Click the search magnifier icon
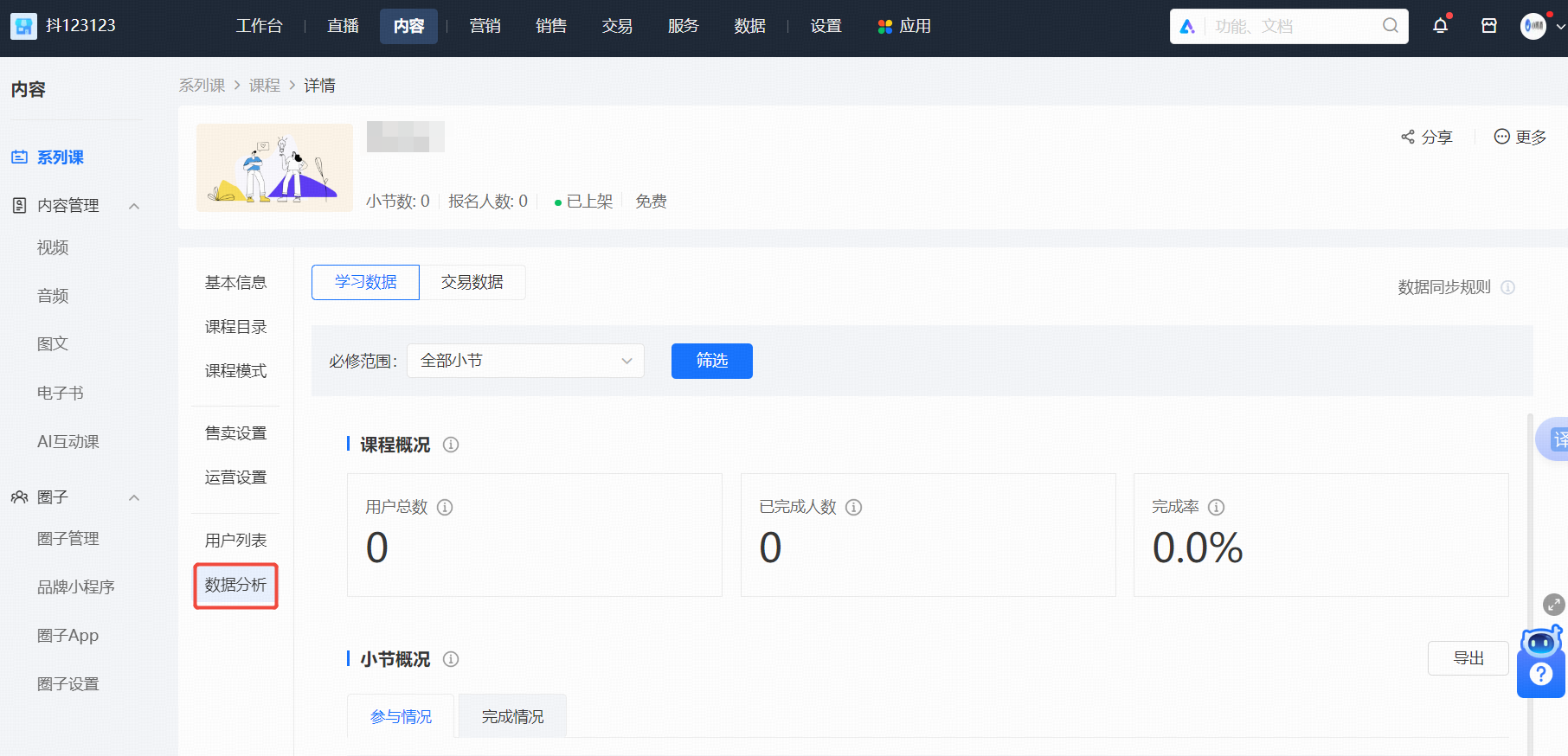1568x756 pixels. (1390, 26)
